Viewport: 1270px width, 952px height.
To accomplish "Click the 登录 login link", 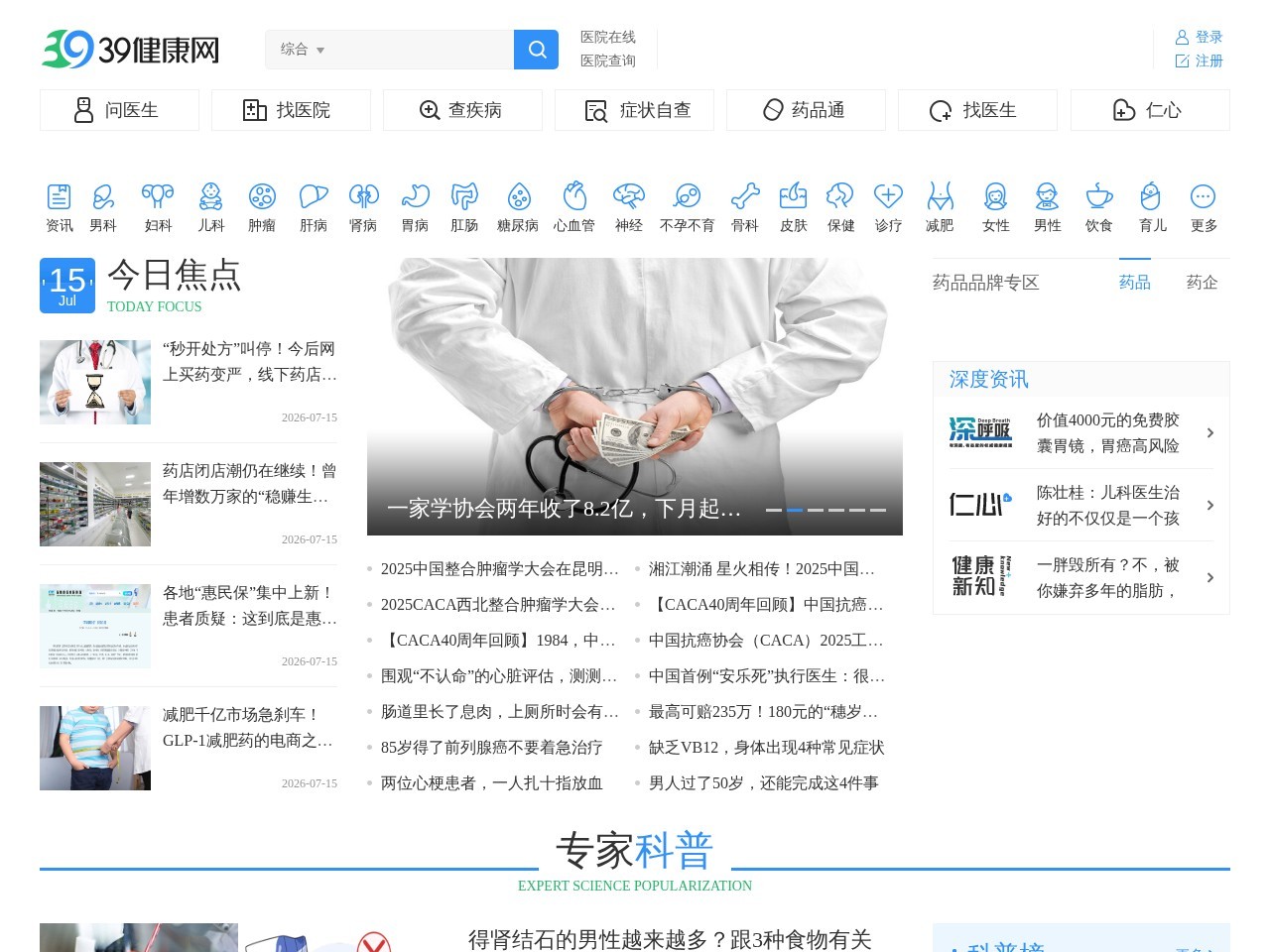I will pyautogui.click(x=1199, y=37).
